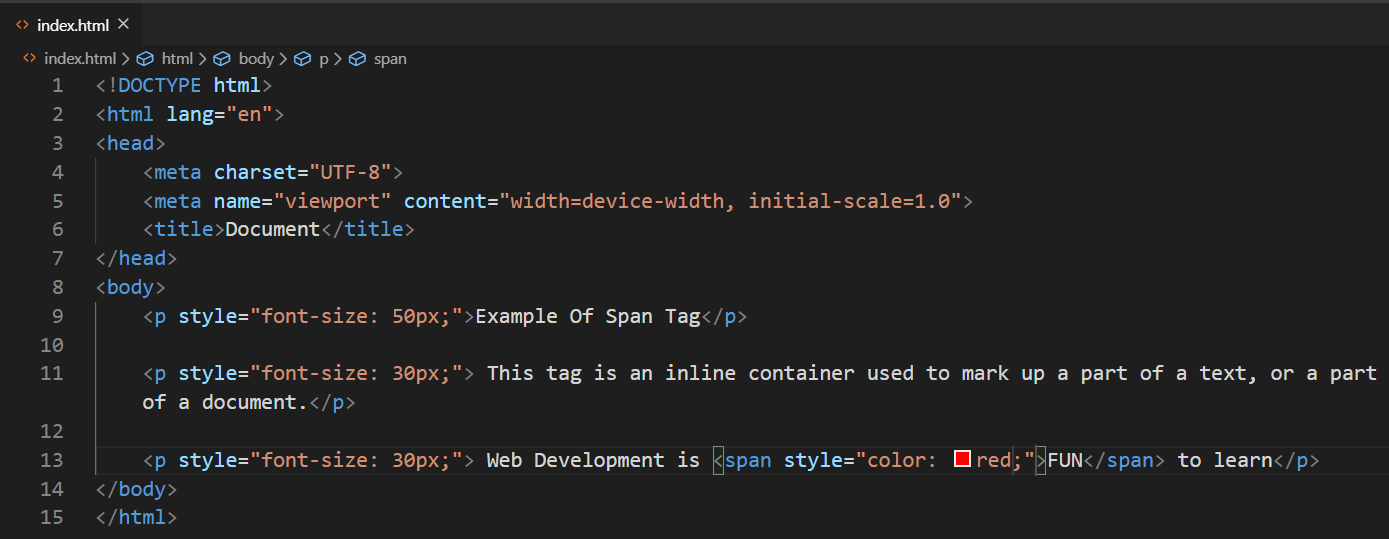This screenshot has height=539, width=1389.
Task: Click "Example Of Span Tag" text
Action: [x=588, y=317]
